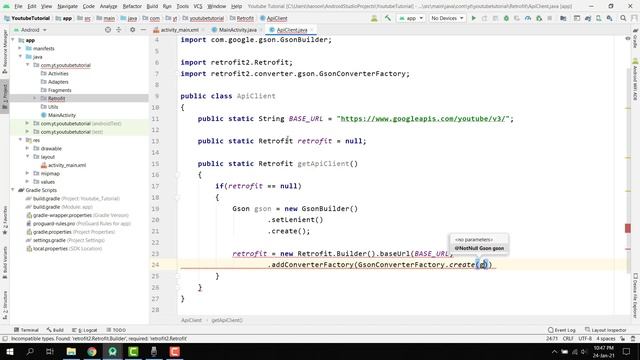Click the UTF-8 encoding in status bar
This screenshot has height=360, width=640.
pos(585,338)
